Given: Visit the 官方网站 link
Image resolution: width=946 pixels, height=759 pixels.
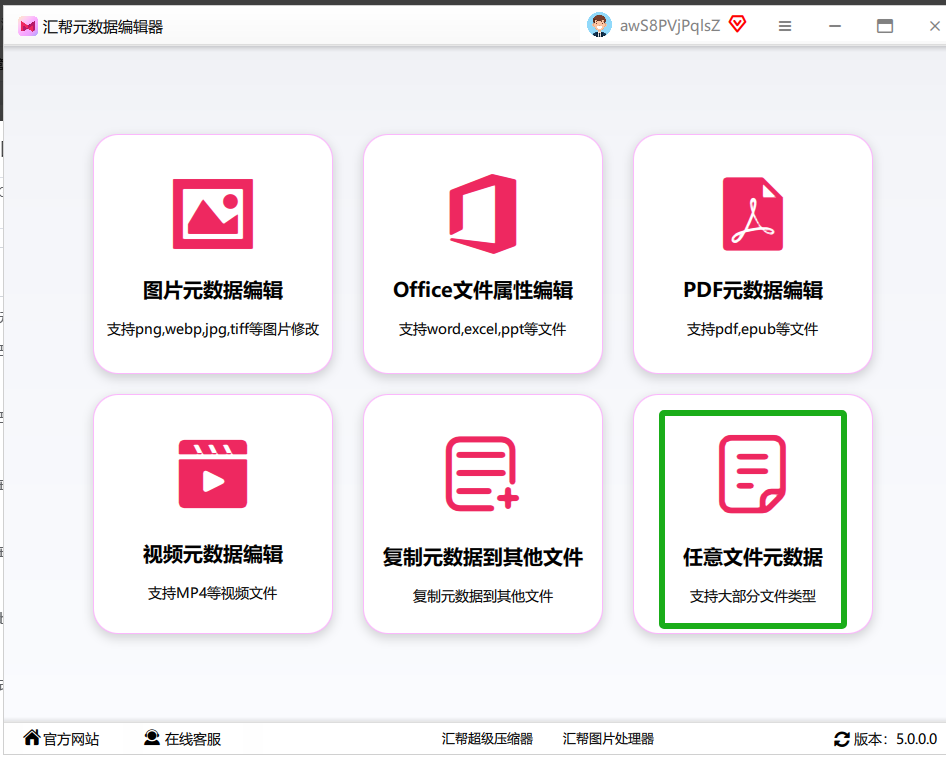Looking at the screenshot, I should [71, 738].
